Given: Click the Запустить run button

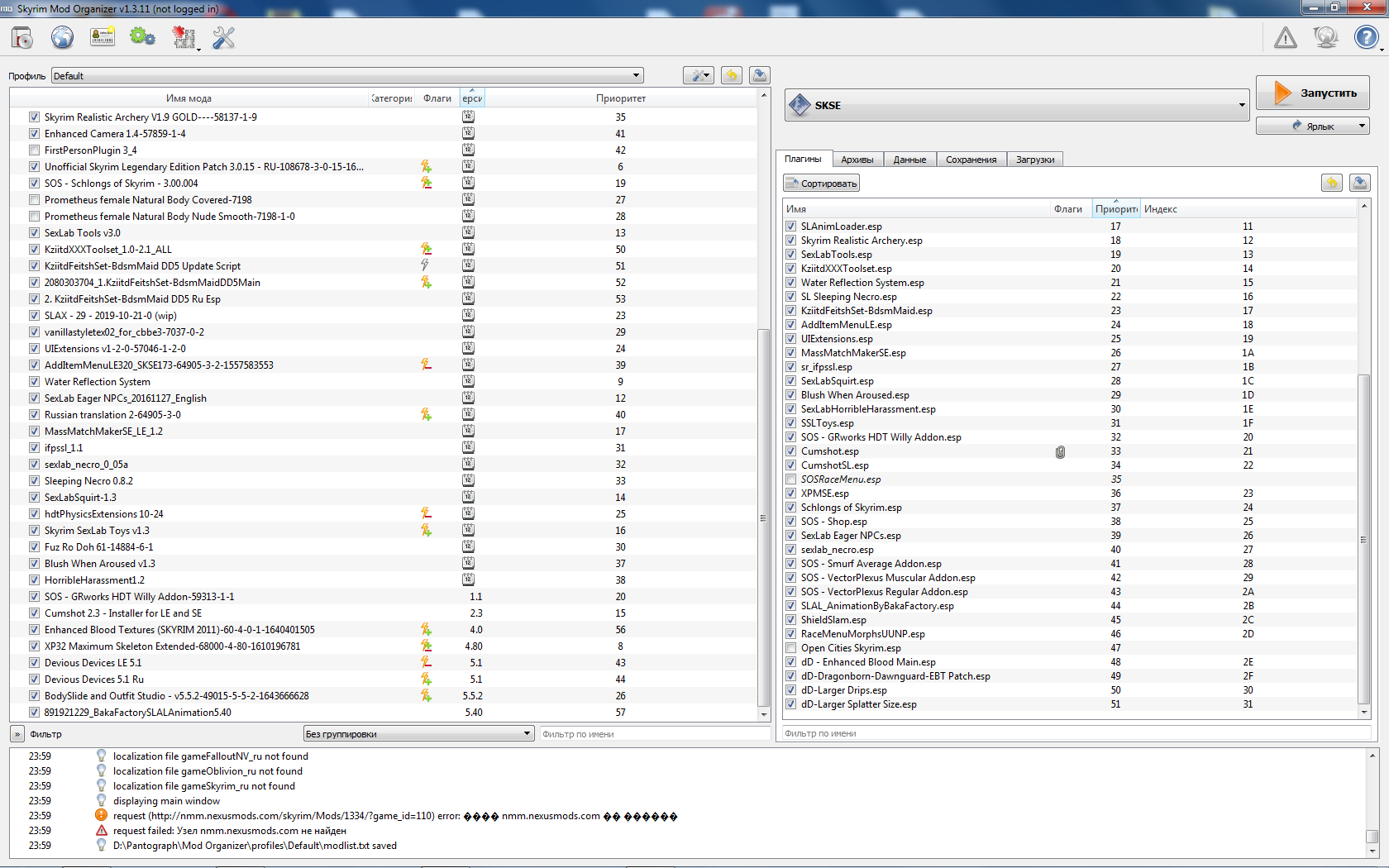Looking at the screenshot, I should coord(1313,93).
